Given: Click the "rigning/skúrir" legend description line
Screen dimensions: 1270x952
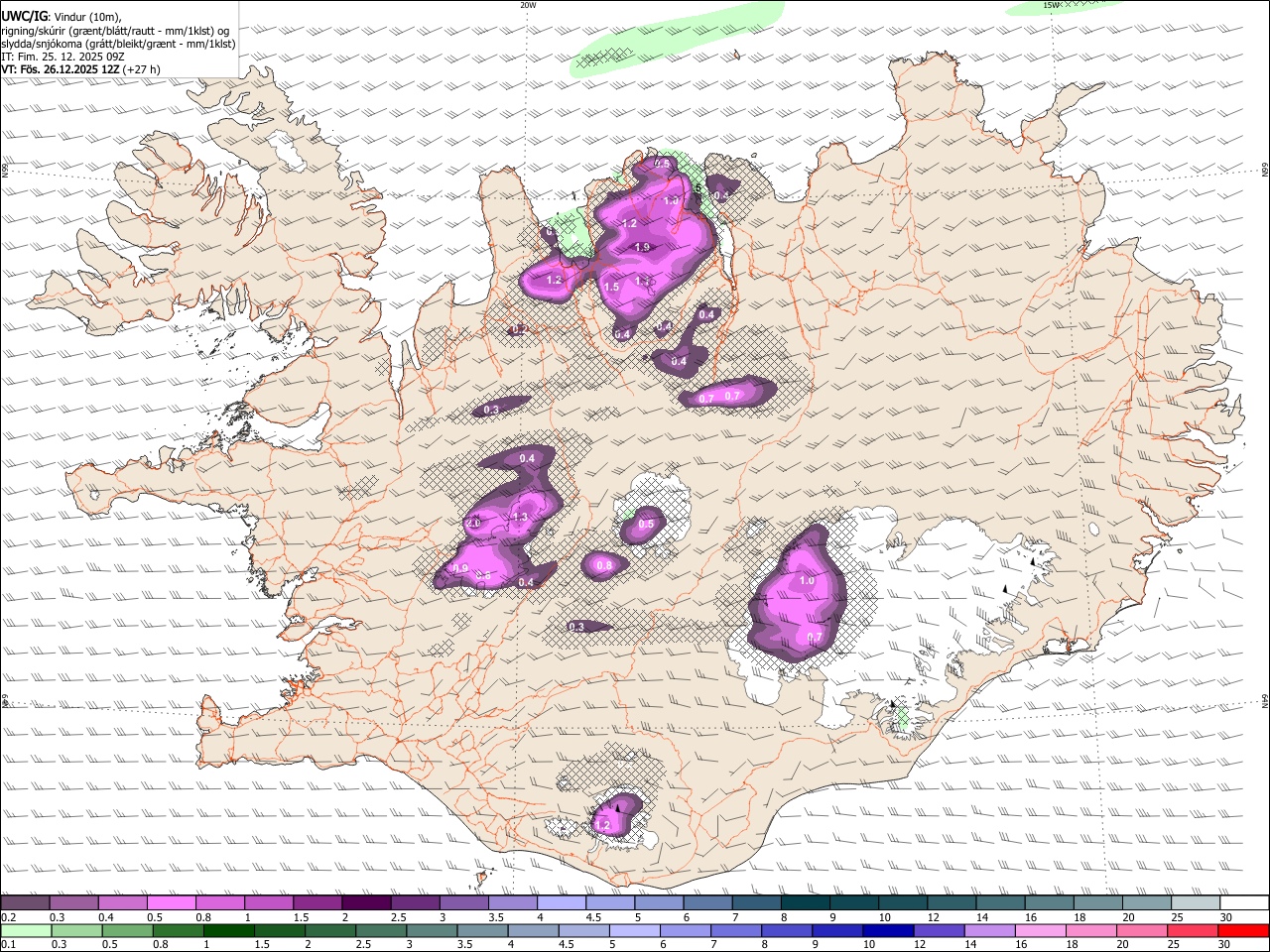Looking at the screenshot, I should (x=115, y=30).
